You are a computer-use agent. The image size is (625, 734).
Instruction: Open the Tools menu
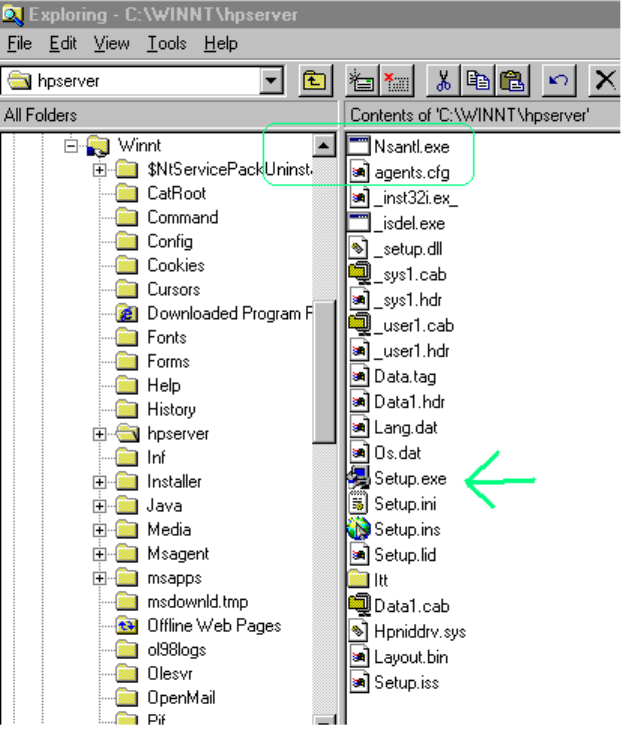pos(167,44)
